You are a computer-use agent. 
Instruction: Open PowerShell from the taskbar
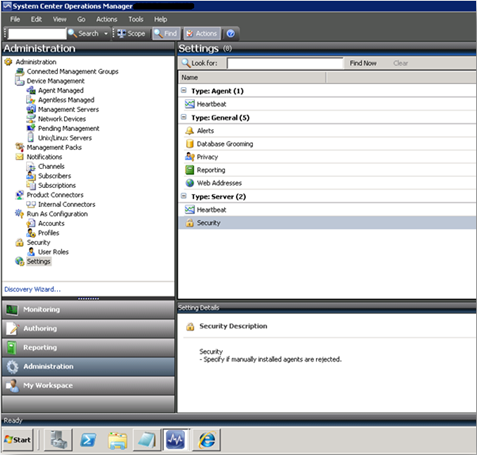pos(88,440)
